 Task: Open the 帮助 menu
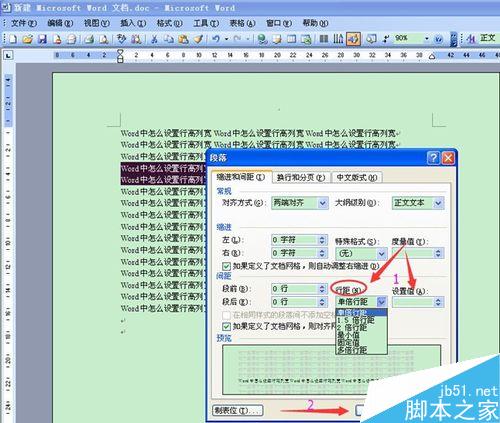point(315,23)
